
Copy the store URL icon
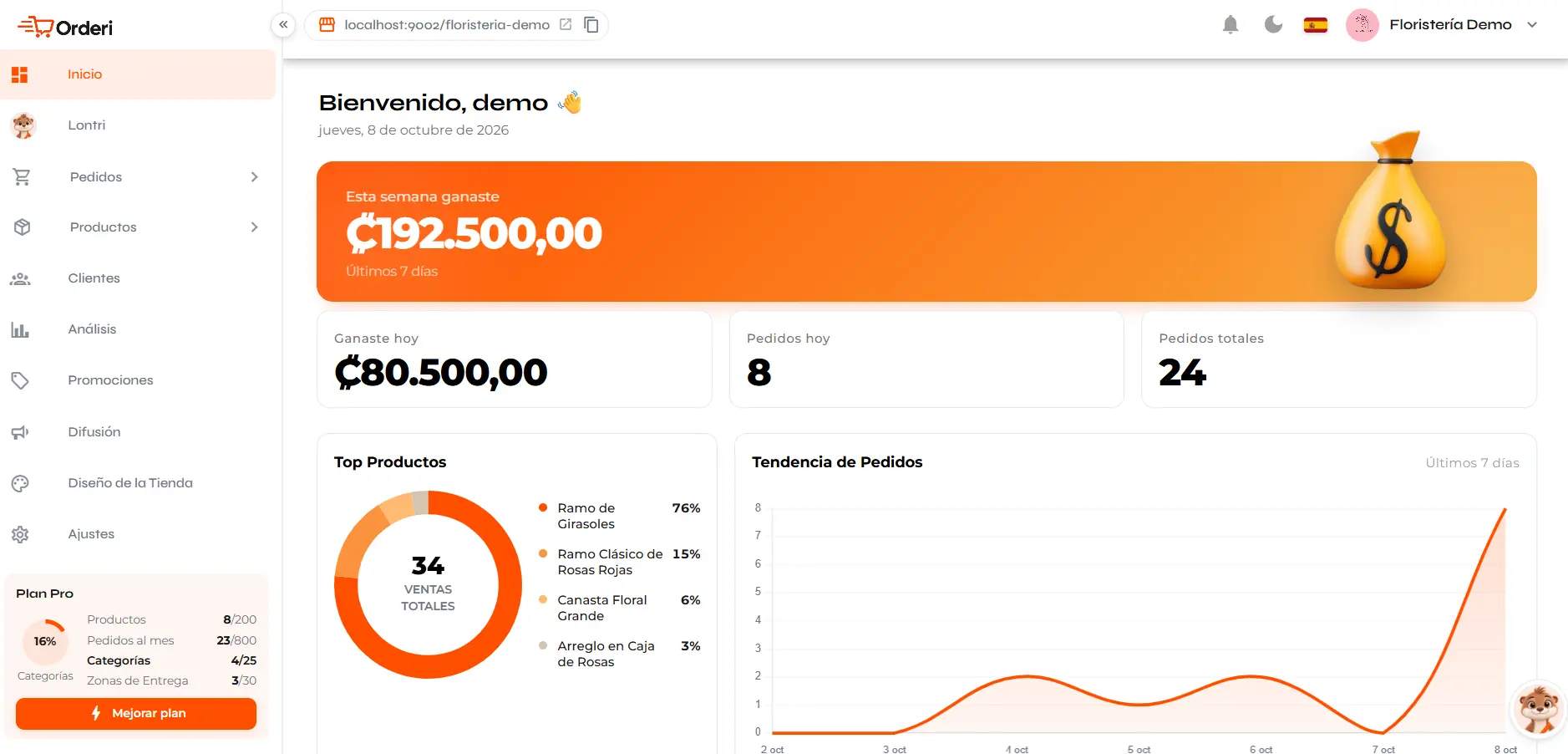click(591, 24)
